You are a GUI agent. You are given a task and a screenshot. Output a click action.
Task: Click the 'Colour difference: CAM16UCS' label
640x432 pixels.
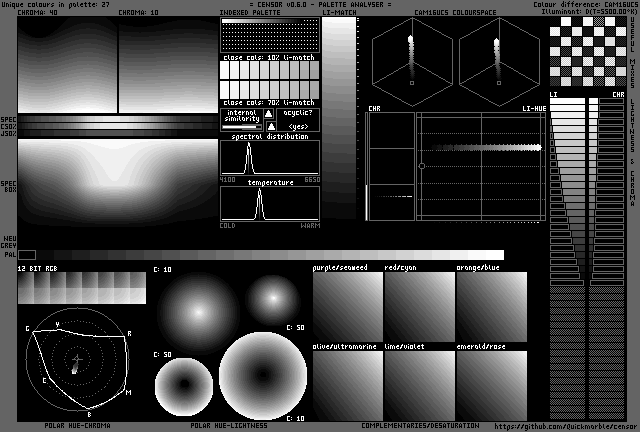point(585,4)
